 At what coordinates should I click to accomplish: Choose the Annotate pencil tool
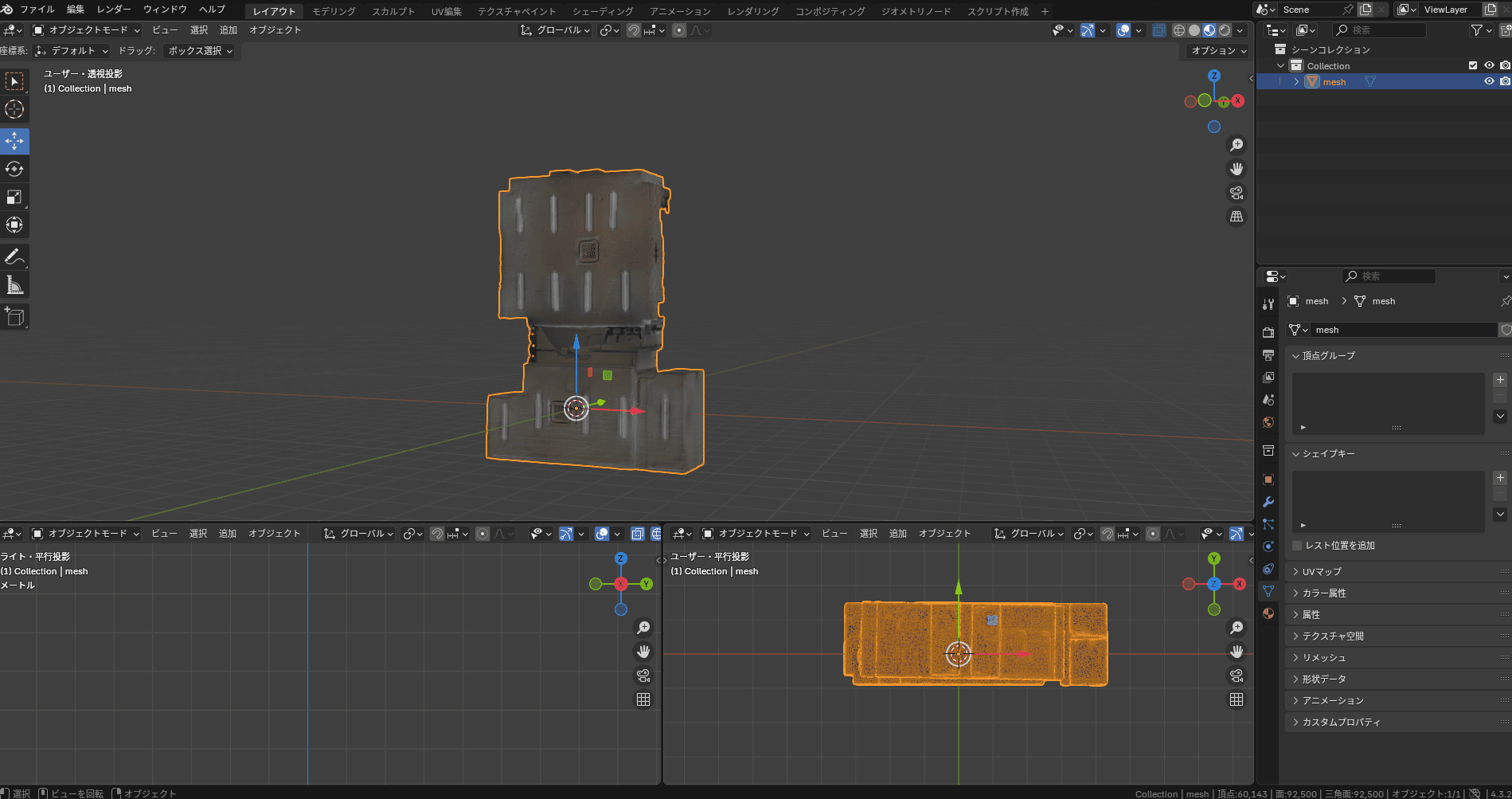pos(14,257)
